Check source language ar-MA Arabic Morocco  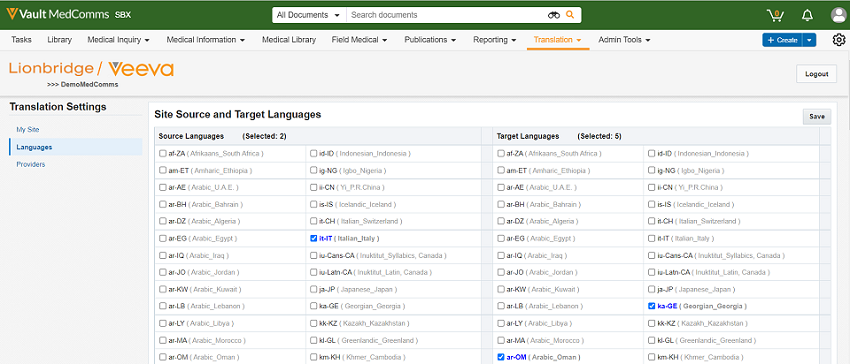[163, 340]
